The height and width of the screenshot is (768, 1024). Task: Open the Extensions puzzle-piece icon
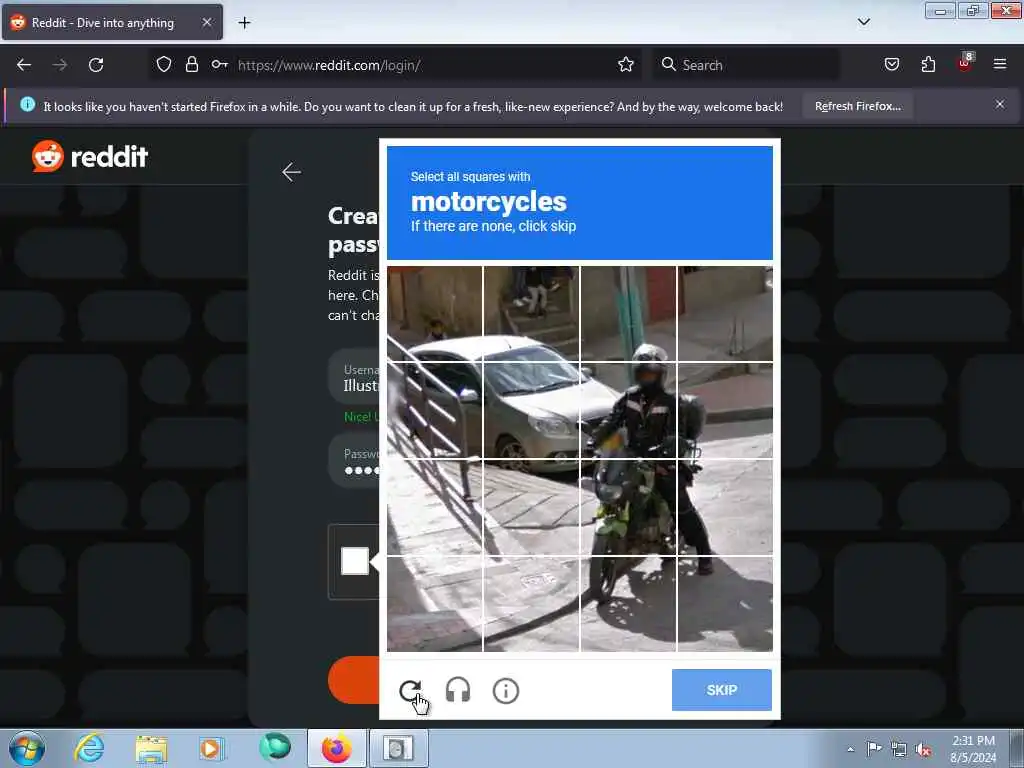coord(928,65)
